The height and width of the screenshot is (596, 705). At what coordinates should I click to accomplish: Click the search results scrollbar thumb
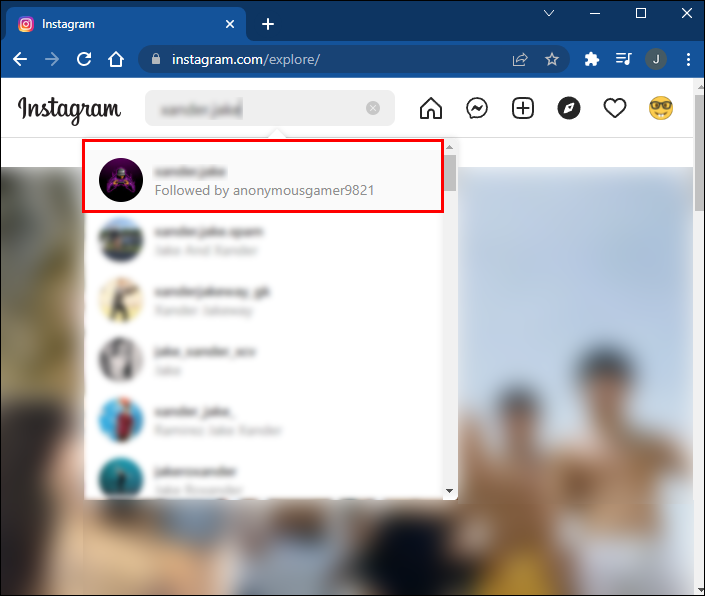(x=451, y=173)
